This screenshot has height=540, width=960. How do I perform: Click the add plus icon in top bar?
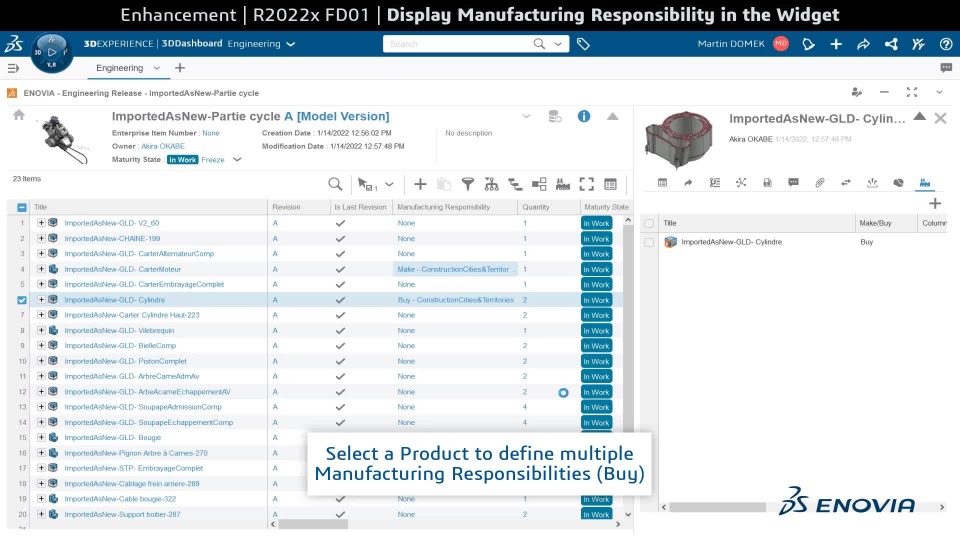click(x=836, y=44)
